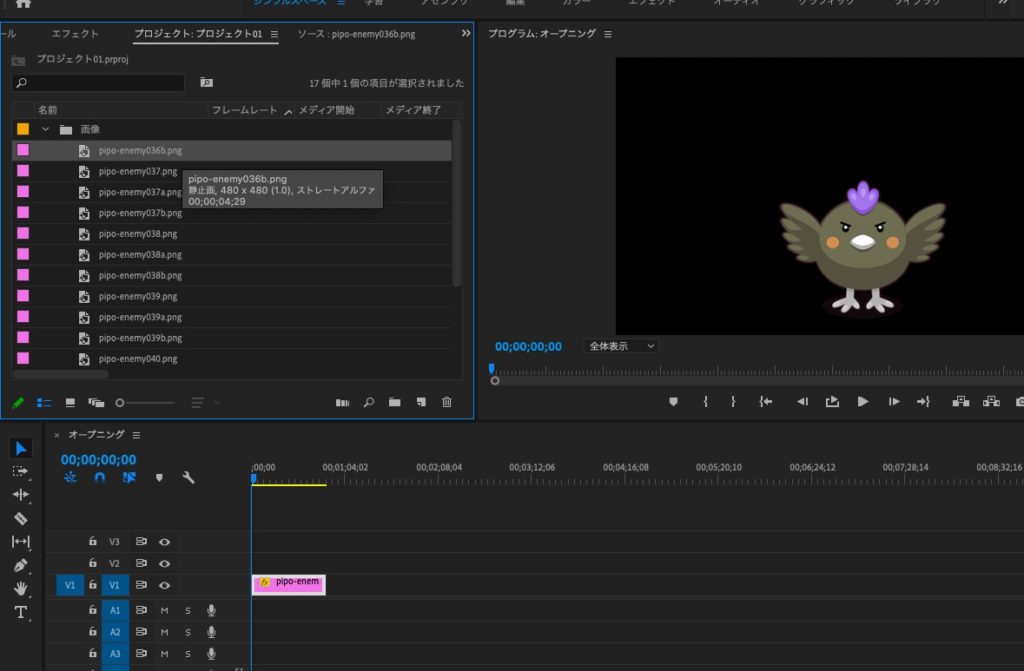Mute audio track A1
Viewport: 1024px width, 671px height.
pos(164,609)
